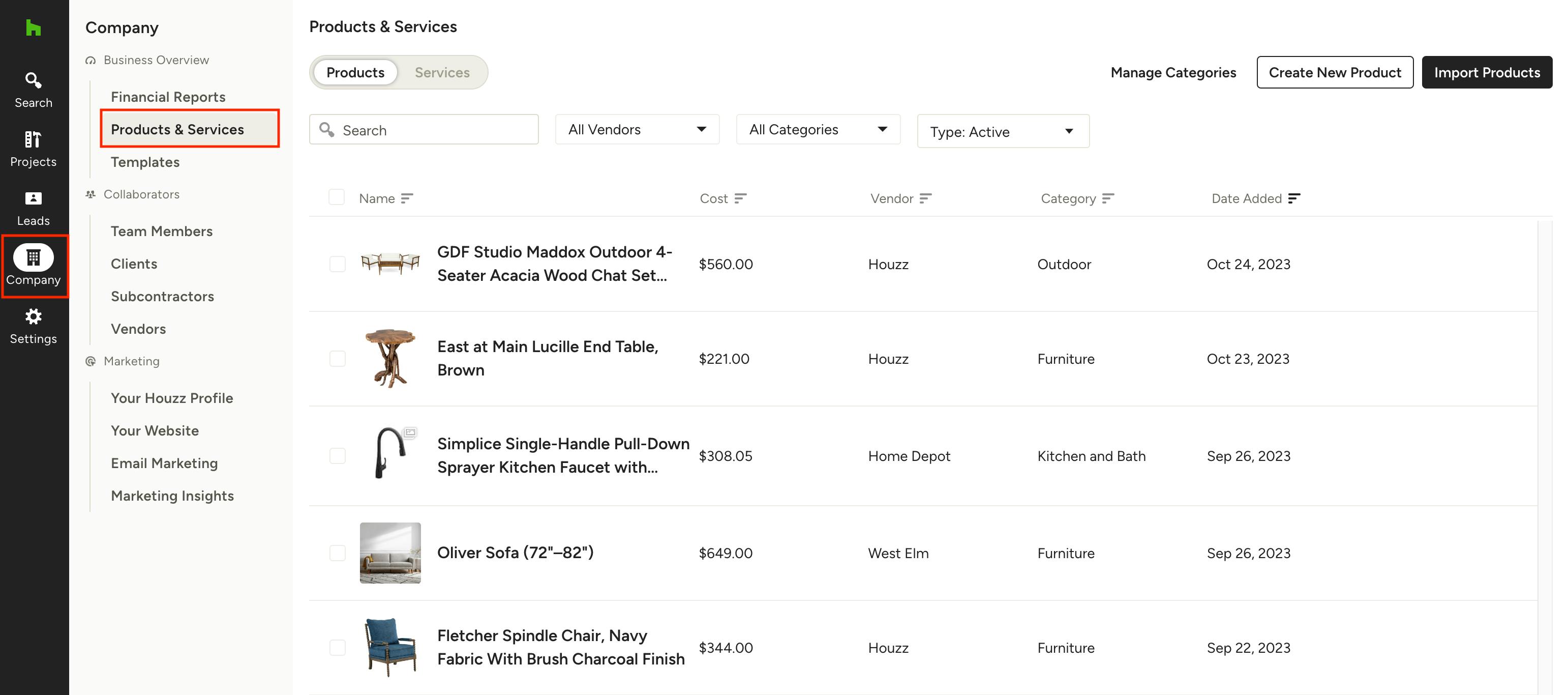The width and height of the screenshot is (1568, 695).
Task: Click the Business Overview section icon
Action: 91,61
